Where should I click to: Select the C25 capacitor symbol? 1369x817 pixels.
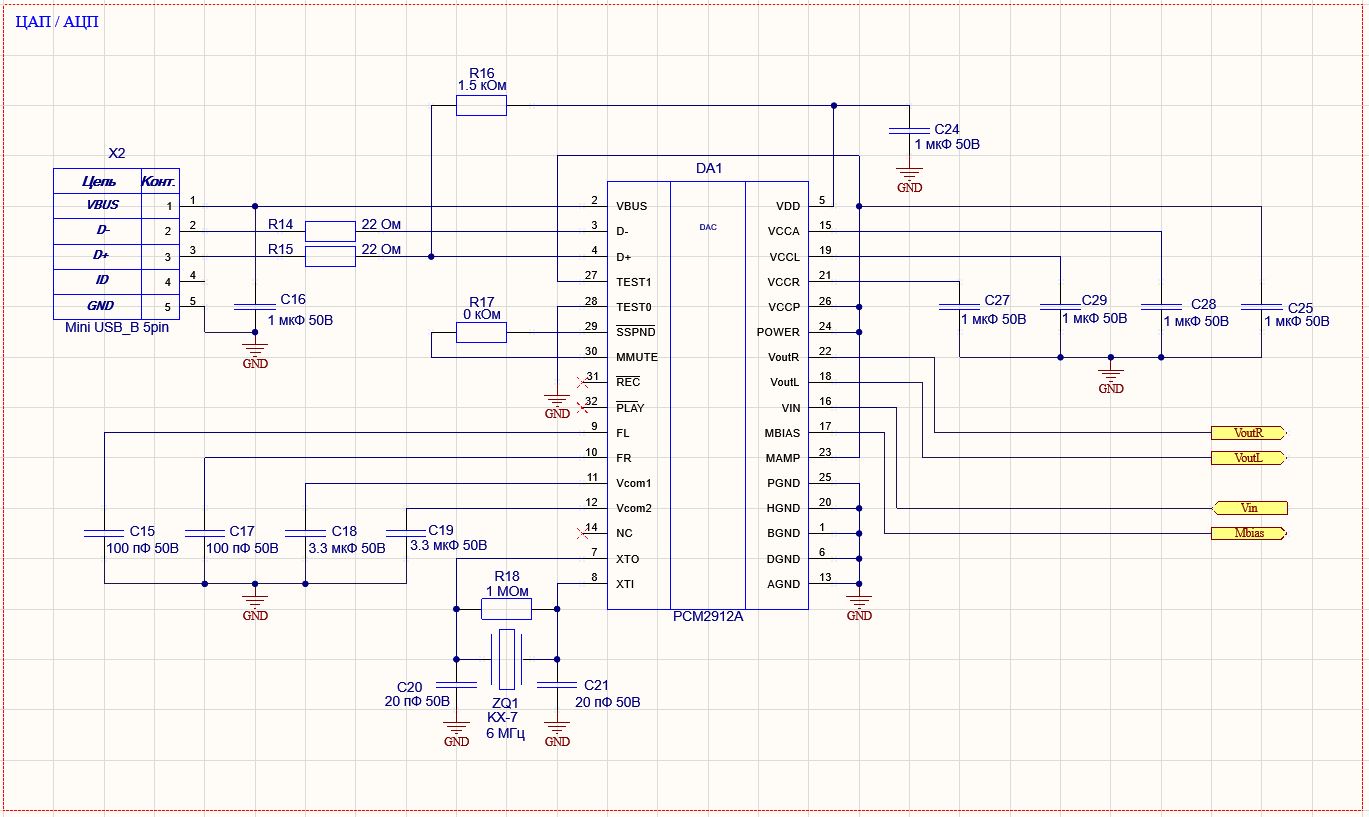coord(1262,307)
